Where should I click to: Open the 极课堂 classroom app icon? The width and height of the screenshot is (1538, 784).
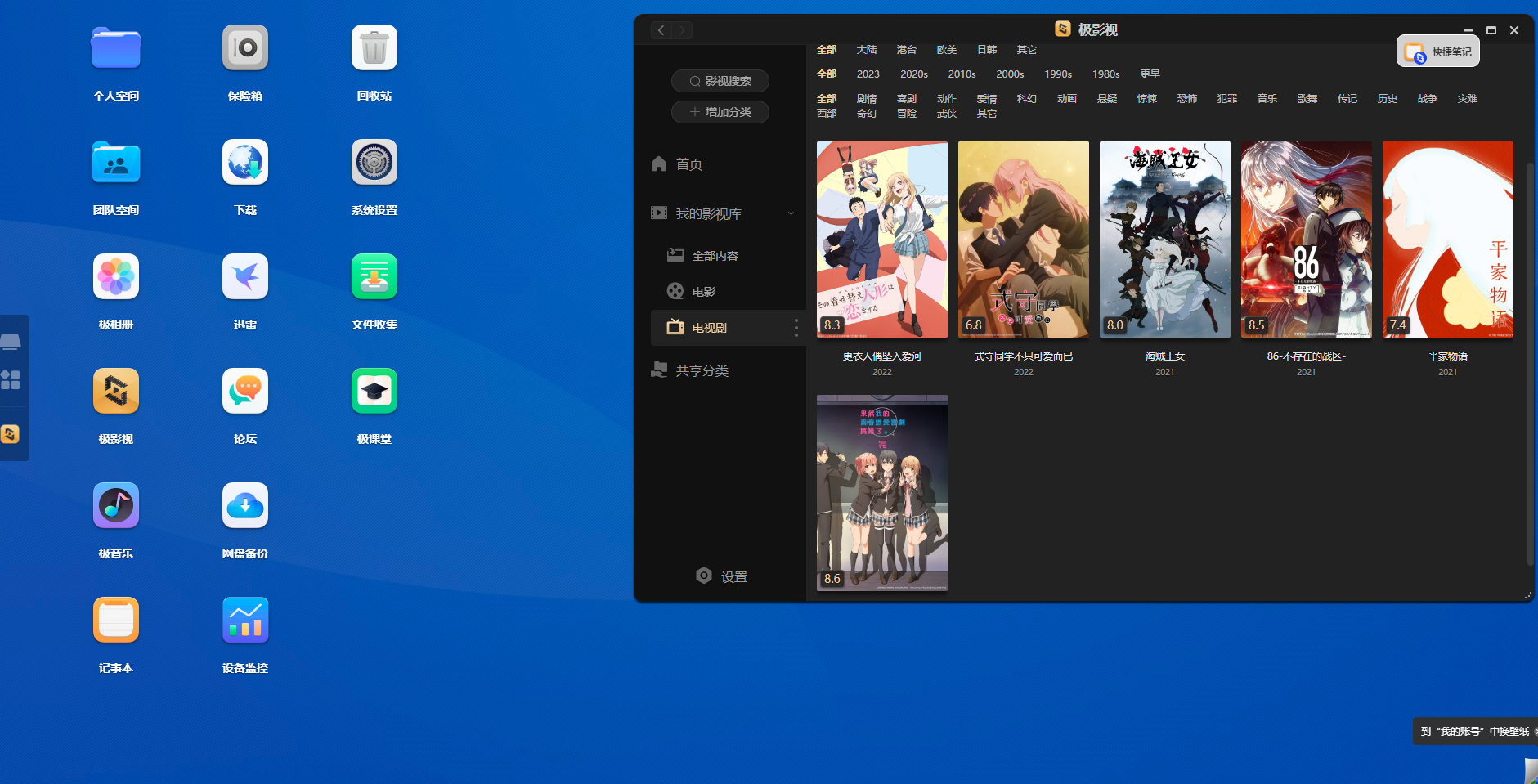(374, 392)
